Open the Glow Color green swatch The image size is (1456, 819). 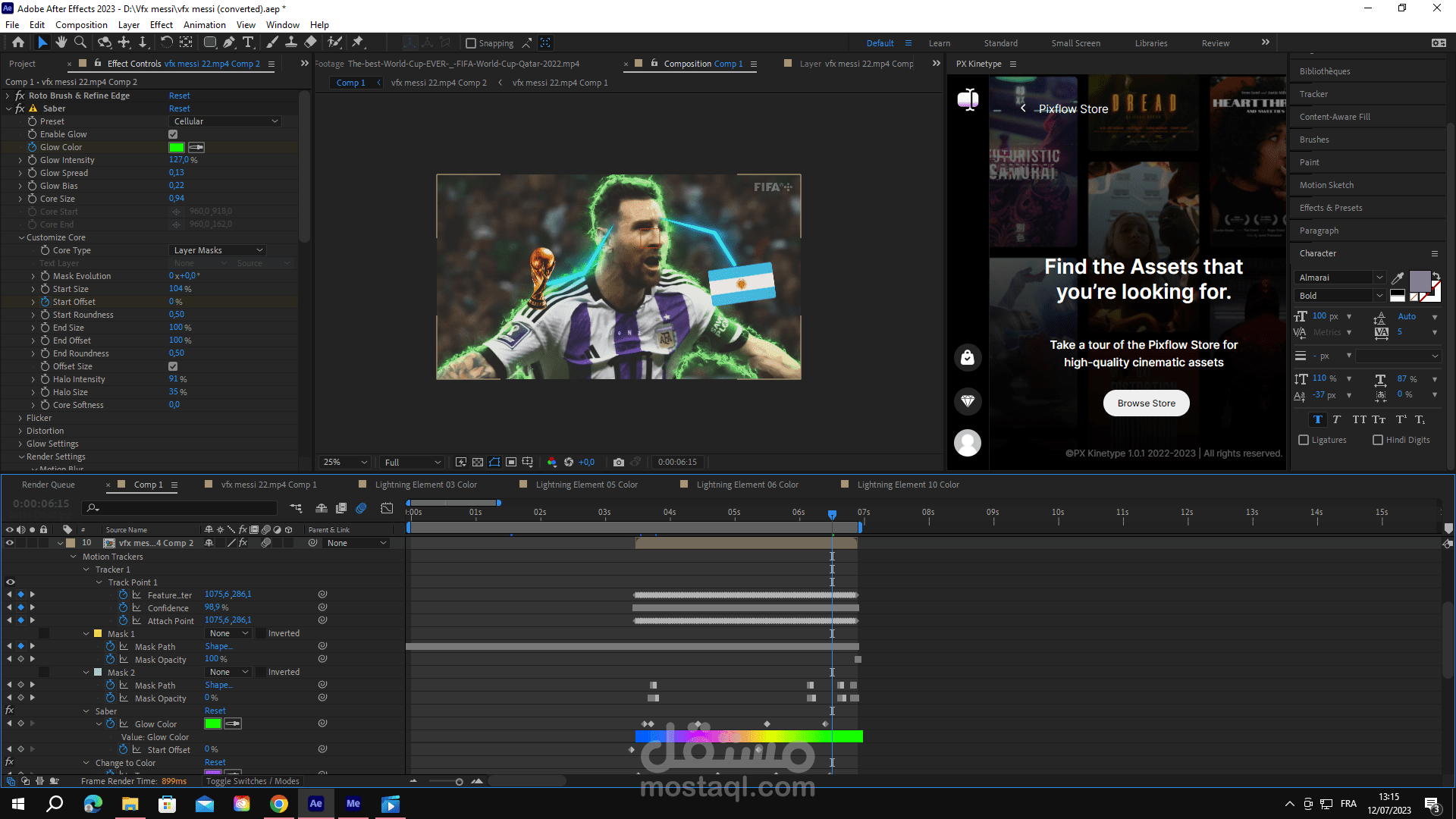pos(177,147)
